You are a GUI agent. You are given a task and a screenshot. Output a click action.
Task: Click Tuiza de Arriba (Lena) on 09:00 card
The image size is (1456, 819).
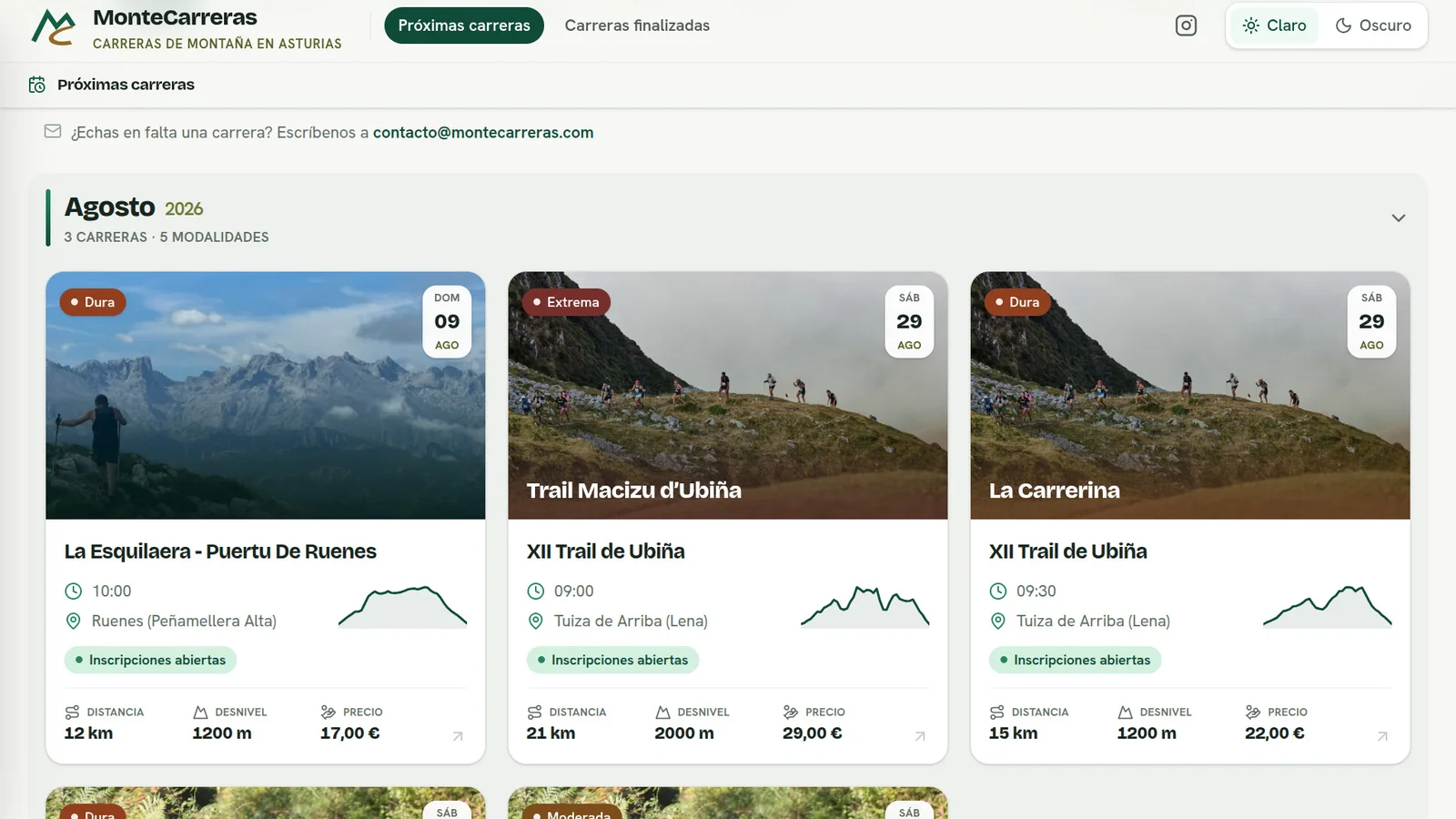pos(631,622)
